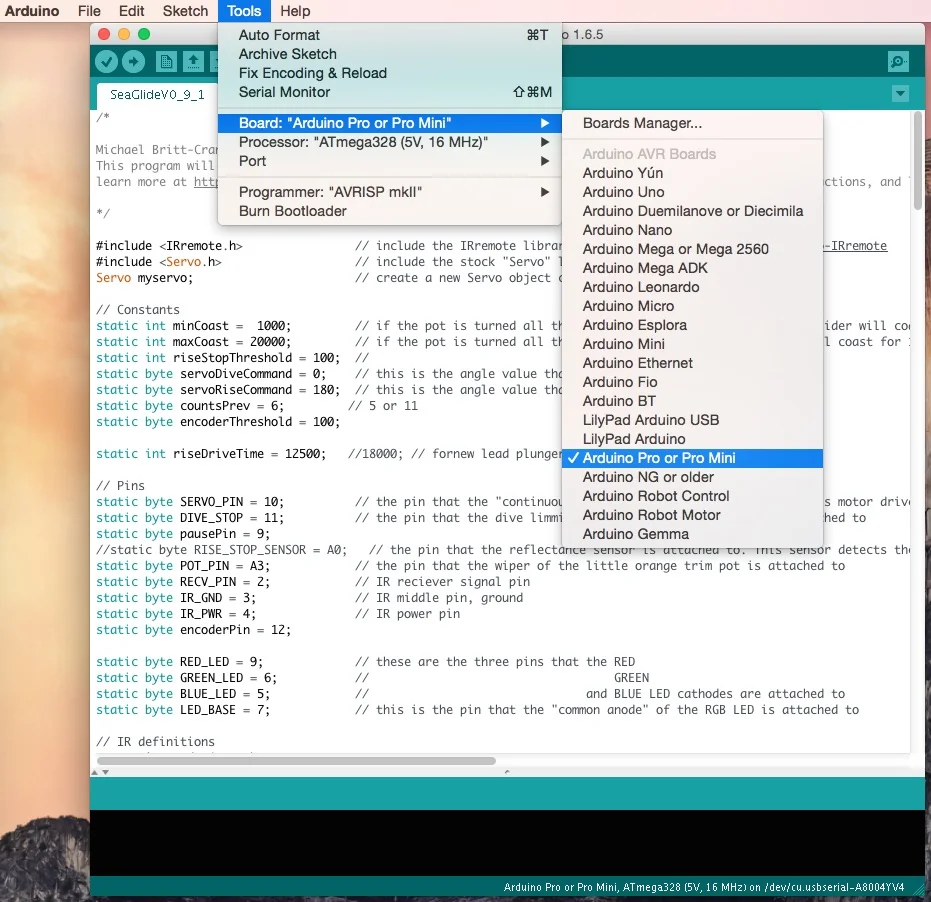Click the '// Pins' comment line
This screenshot has height=902, width=931.
pyautogui.click(x=121, y=486)
